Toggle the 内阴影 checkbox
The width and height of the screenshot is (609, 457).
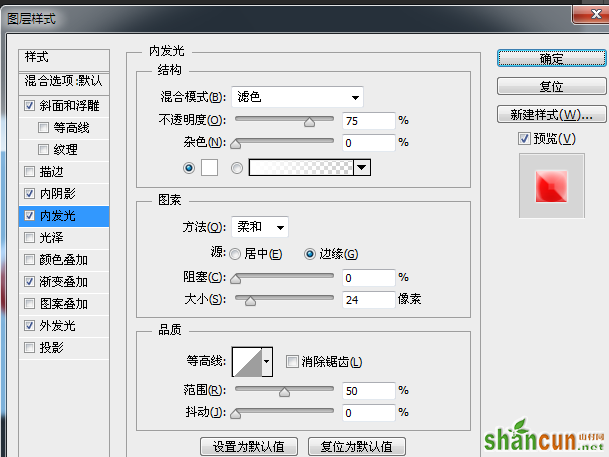click(29, 193)
